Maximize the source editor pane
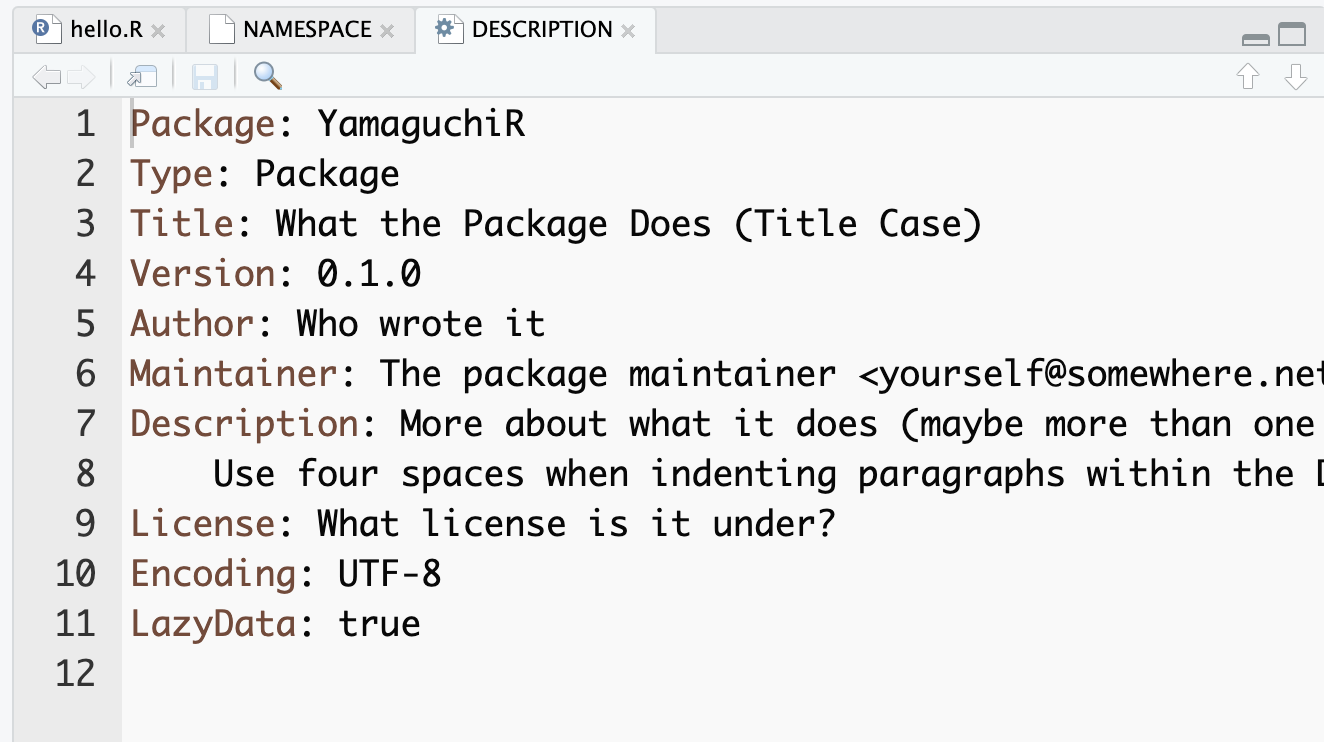The image size is (1324, 742). point(1292,35)
